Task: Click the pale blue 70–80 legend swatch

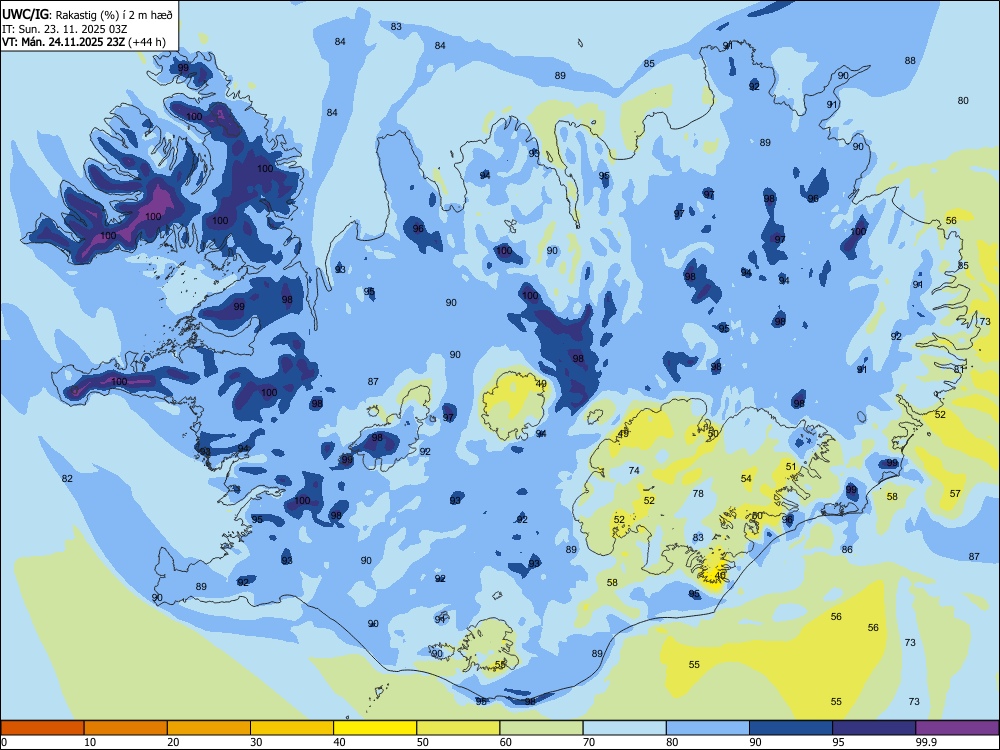Action: (624, 728)
